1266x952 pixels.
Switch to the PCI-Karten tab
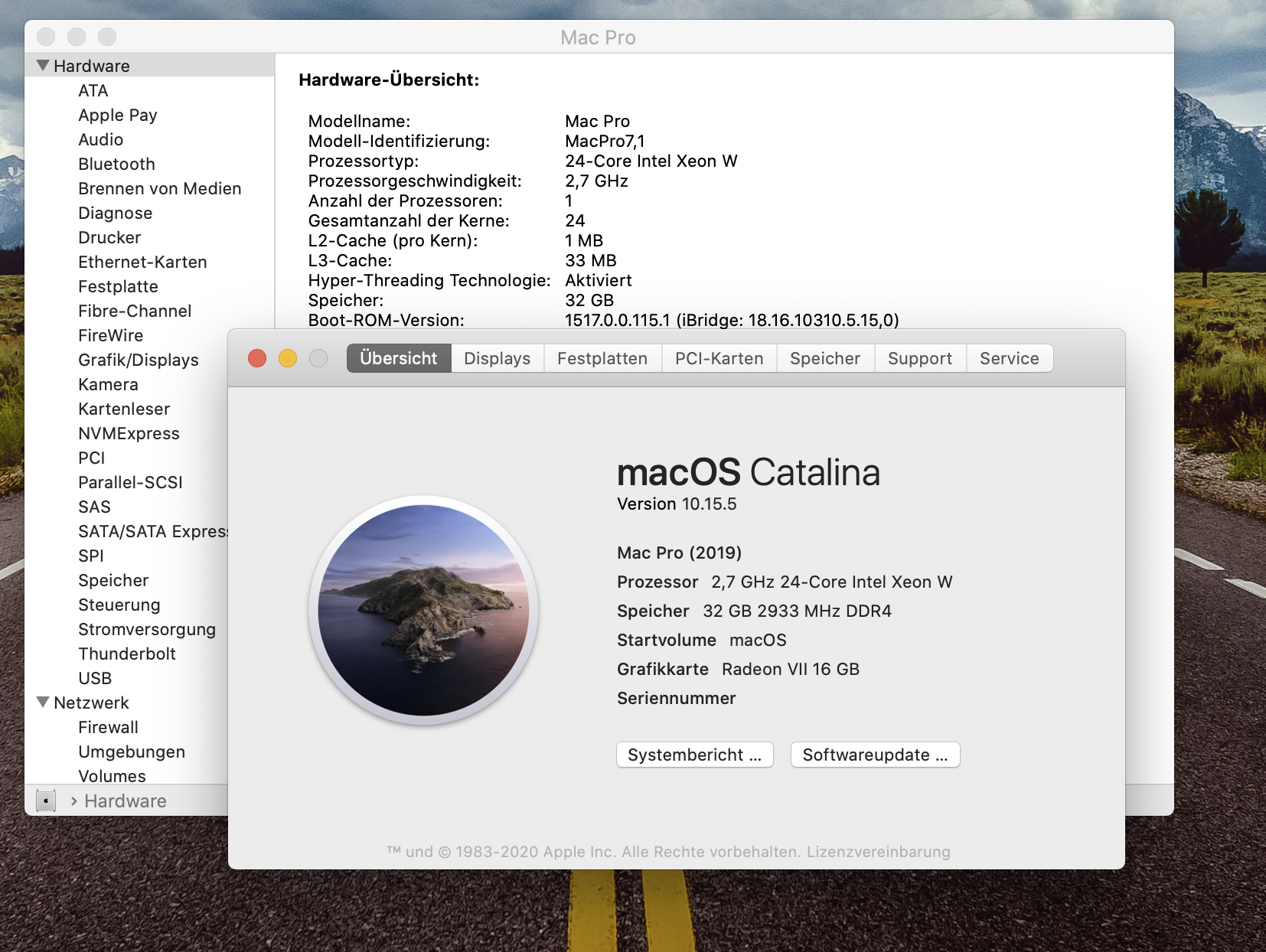719,358
